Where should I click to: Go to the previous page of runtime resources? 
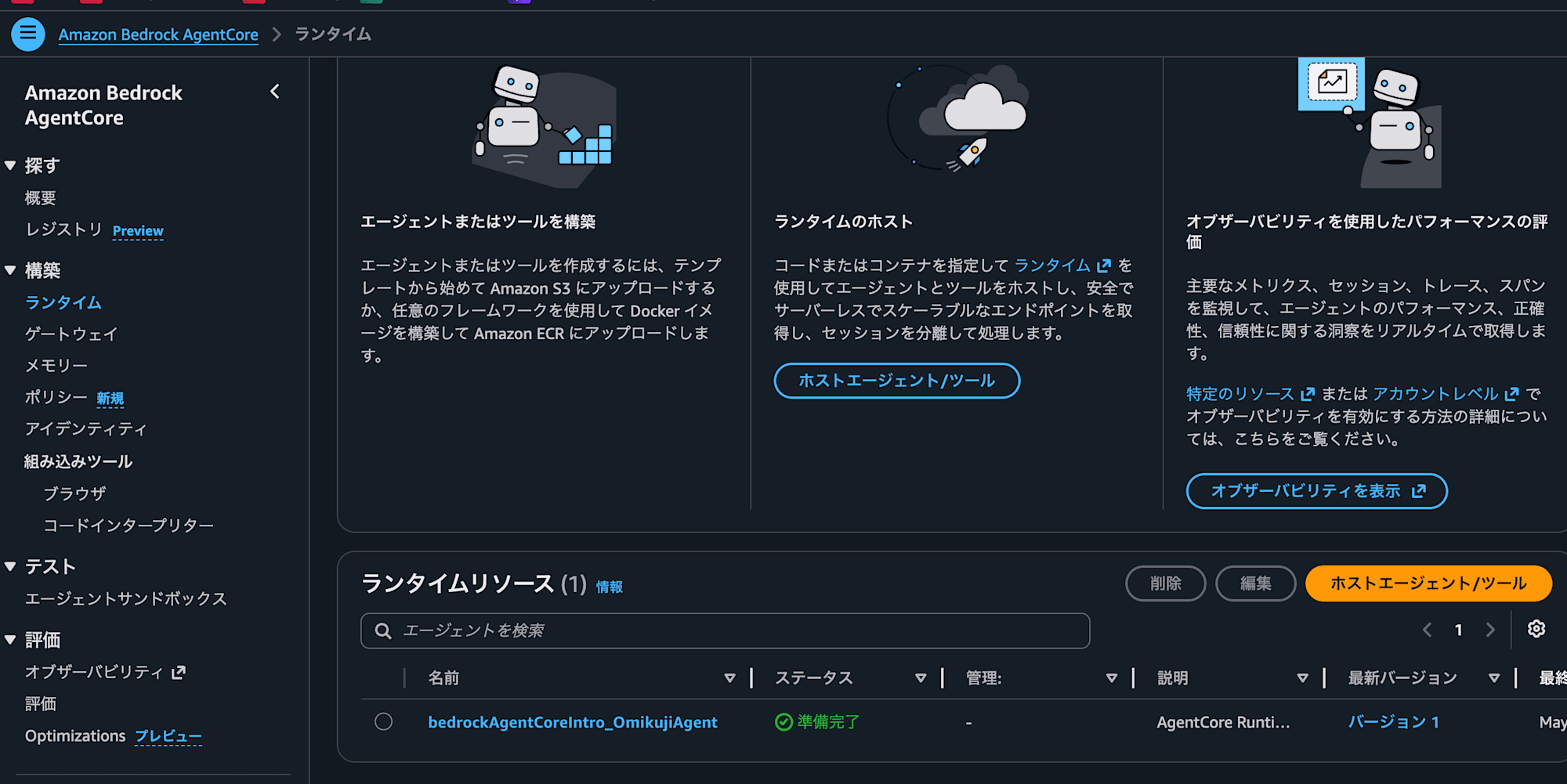point(1428,630)
